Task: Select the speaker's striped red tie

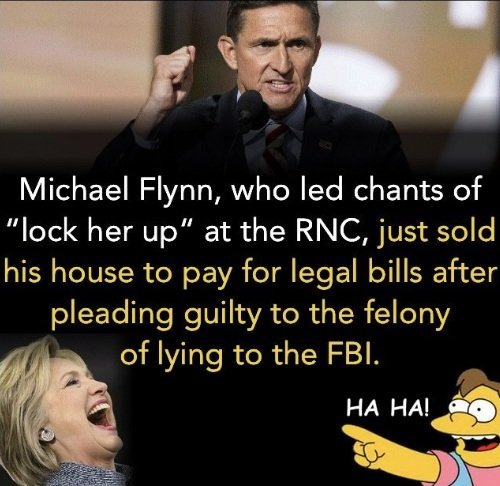Action: click(274, 147)
